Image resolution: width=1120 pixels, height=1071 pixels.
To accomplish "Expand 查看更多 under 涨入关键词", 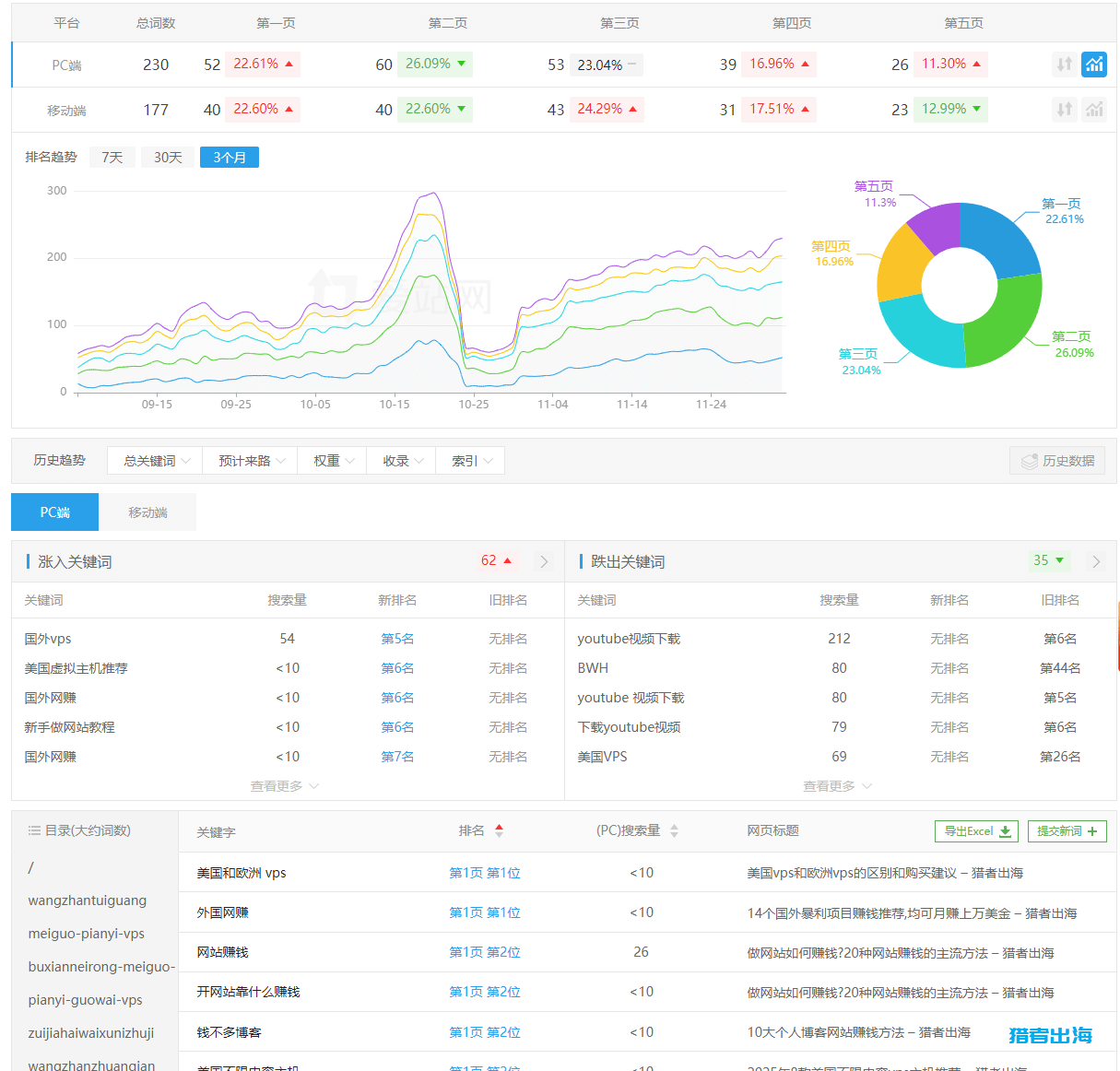I will click(x=284, y=786).
